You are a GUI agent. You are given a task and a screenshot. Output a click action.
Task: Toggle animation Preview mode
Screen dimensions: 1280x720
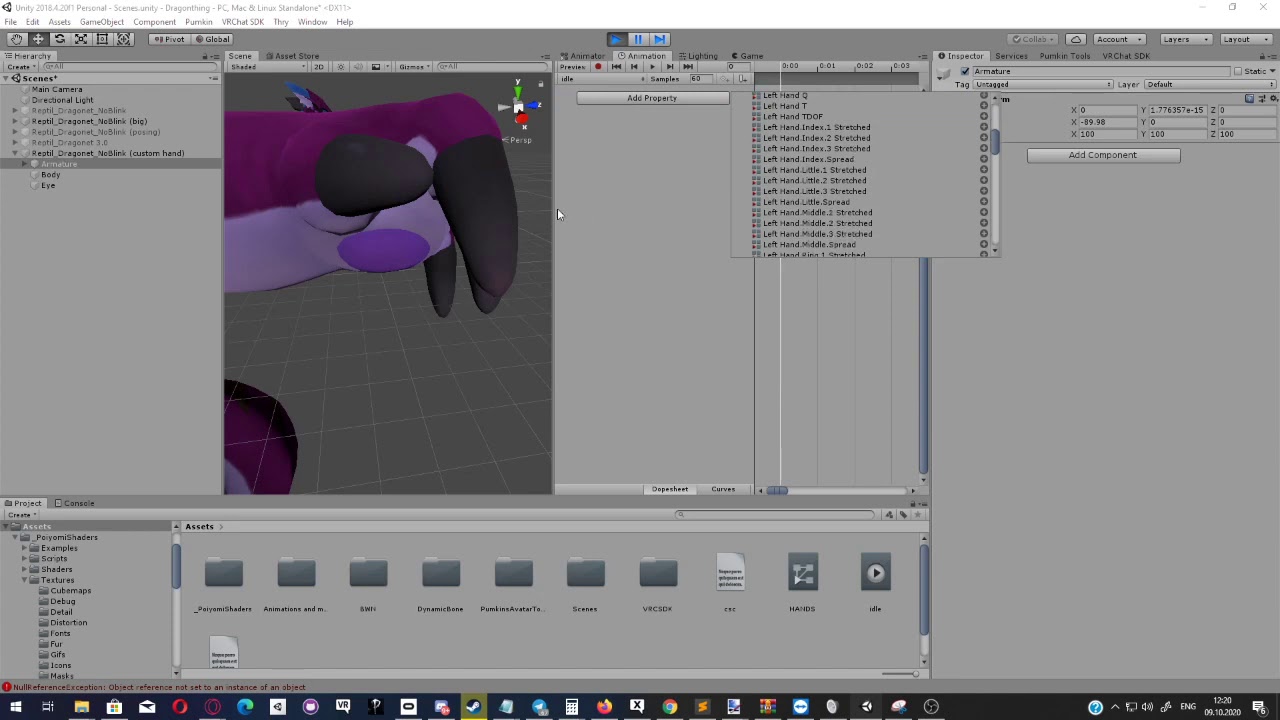coord(573,67)
